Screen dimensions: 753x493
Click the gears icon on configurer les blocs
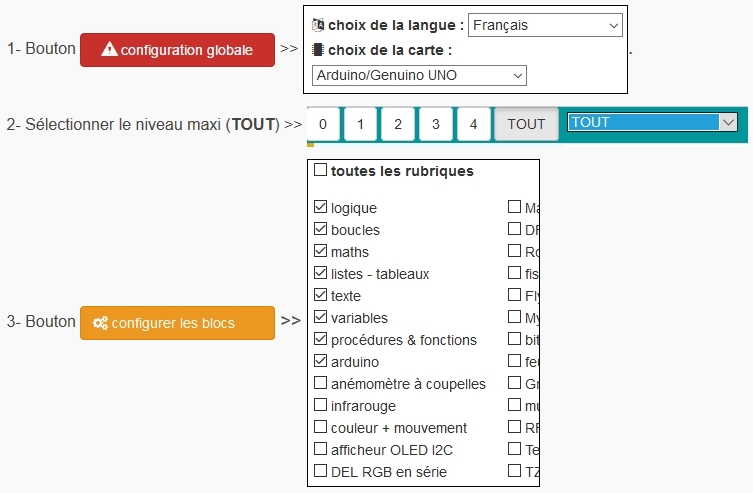100,323
